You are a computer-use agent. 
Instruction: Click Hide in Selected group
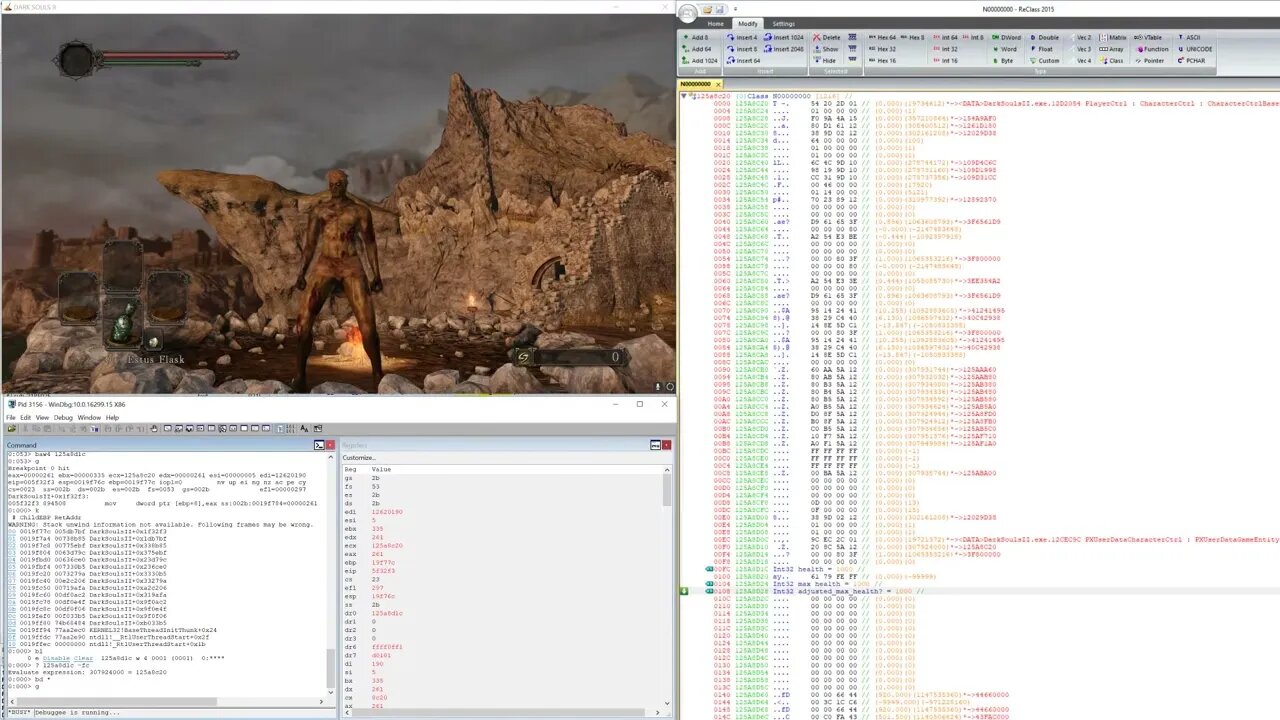(823, 61)
